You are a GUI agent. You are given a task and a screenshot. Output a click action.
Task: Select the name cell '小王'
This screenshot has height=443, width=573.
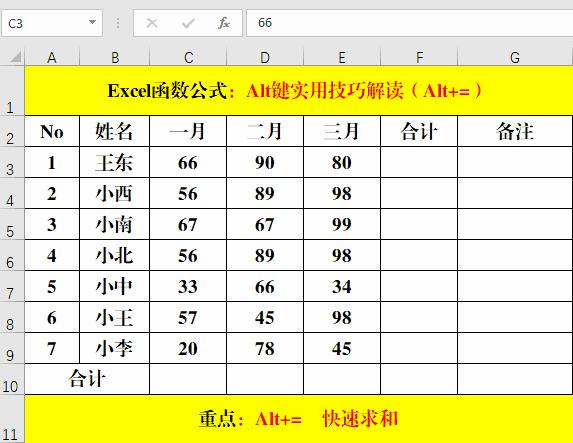115,317
